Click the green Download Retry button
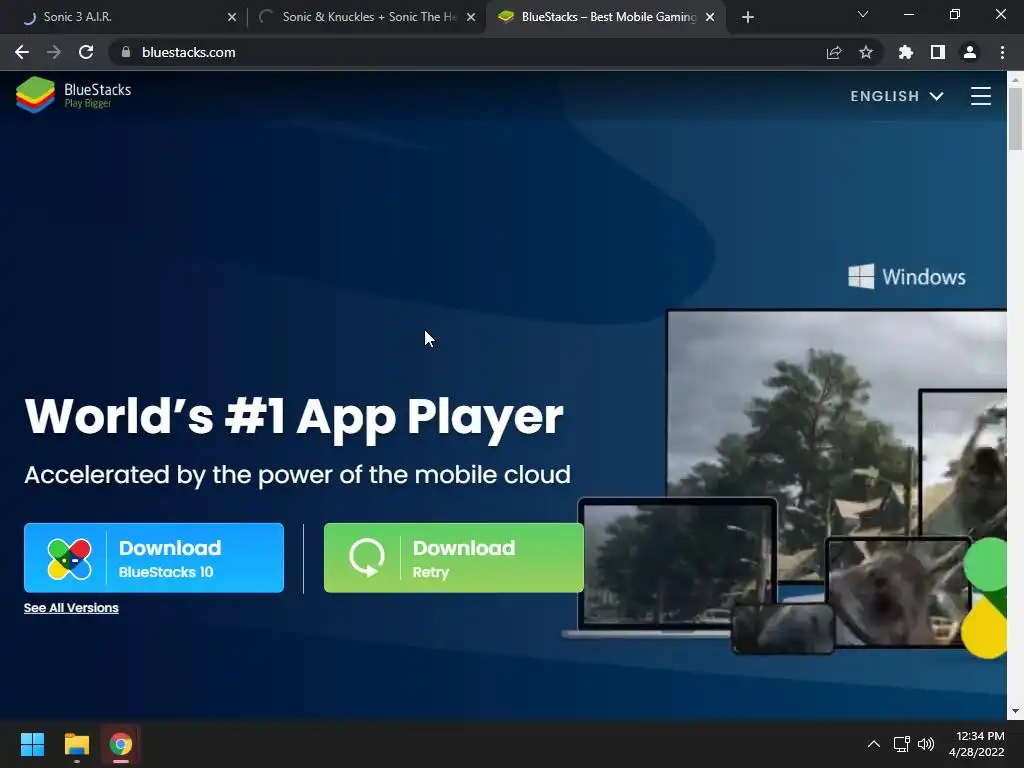Viewport: 1024px width, 768px height. tap(454, 558)
